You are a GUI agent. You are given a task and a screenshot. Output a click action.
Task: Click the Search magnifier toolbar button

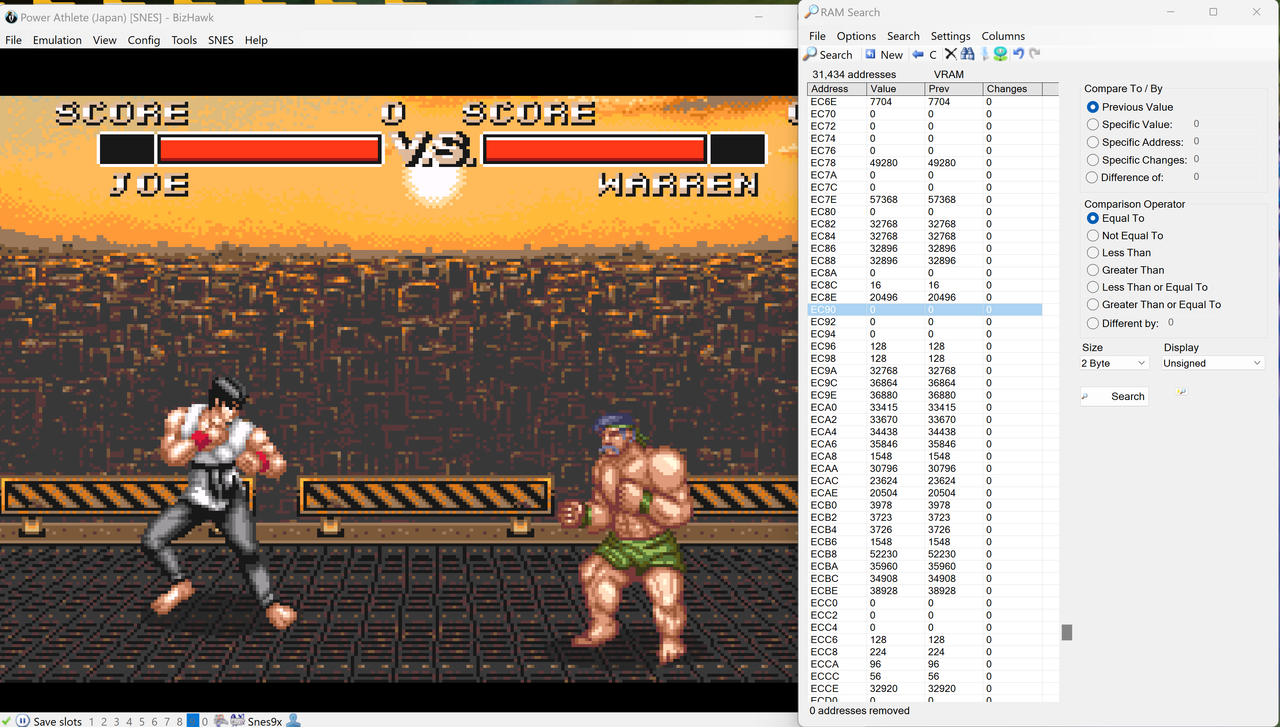pos(829,55)
